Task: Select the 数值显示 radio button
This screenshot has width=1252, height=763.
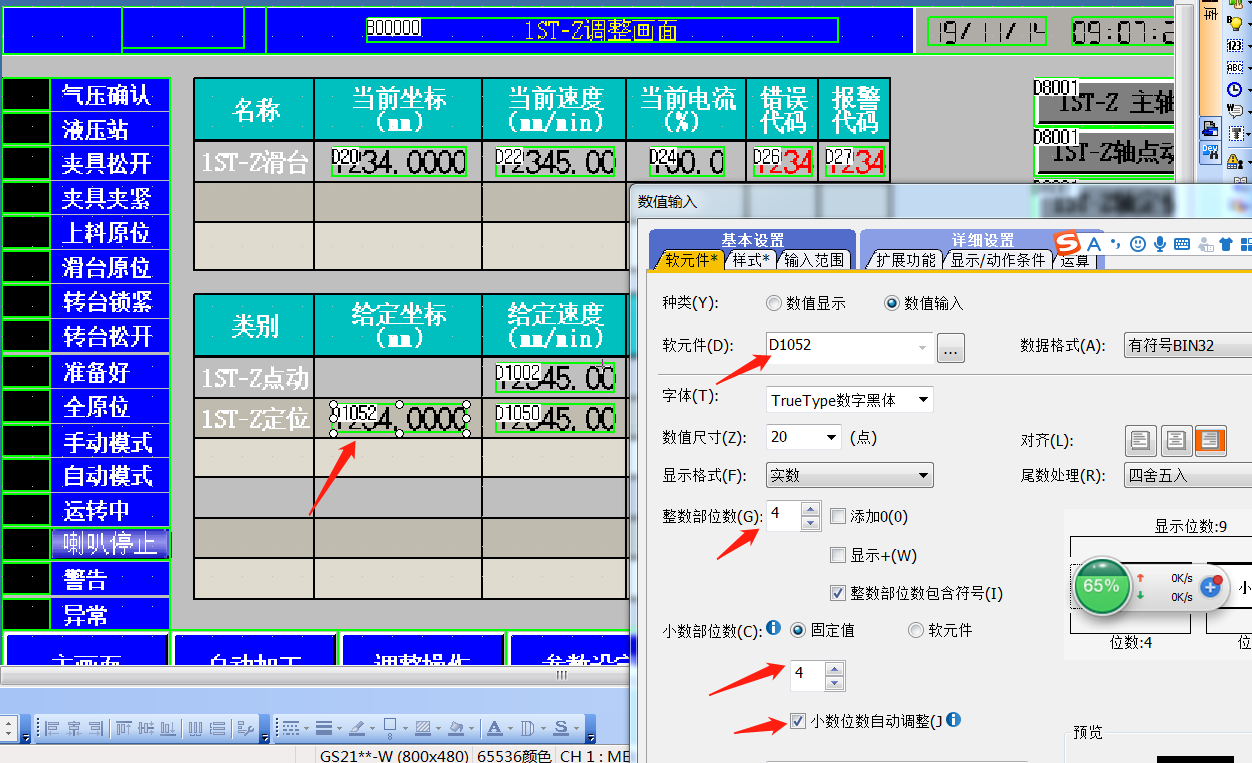Action: coord(773,303)
